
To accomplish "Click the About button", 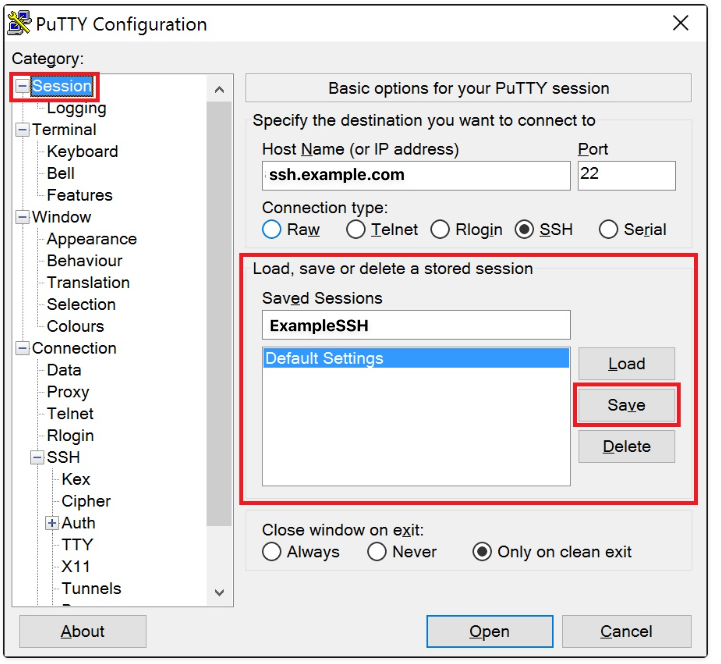I will click(83, 631).
